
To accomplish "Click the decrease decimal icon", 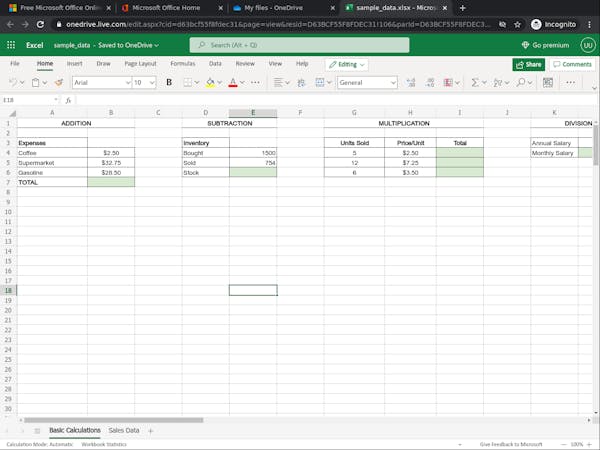I will [x=430, y=82].
